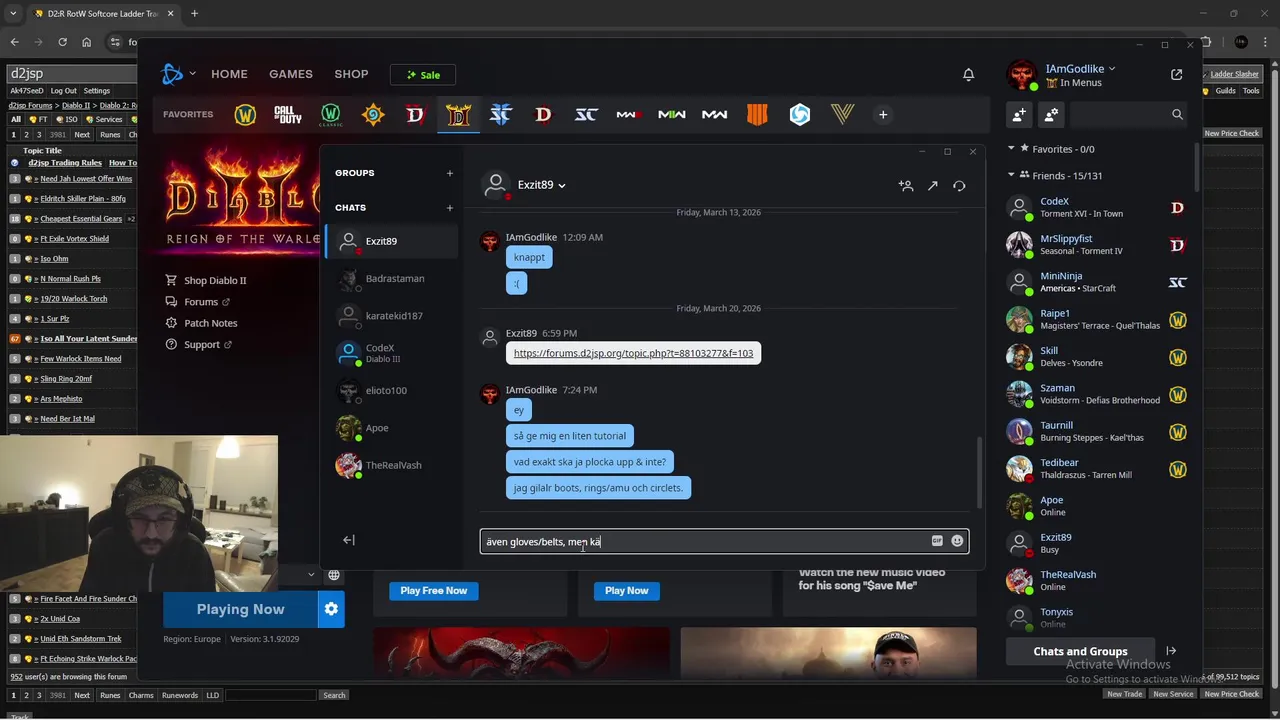The height and width of the screenshot is (720, 1280).
Task: Switch to the GAMES tab
Action: (x=291, y=74)
